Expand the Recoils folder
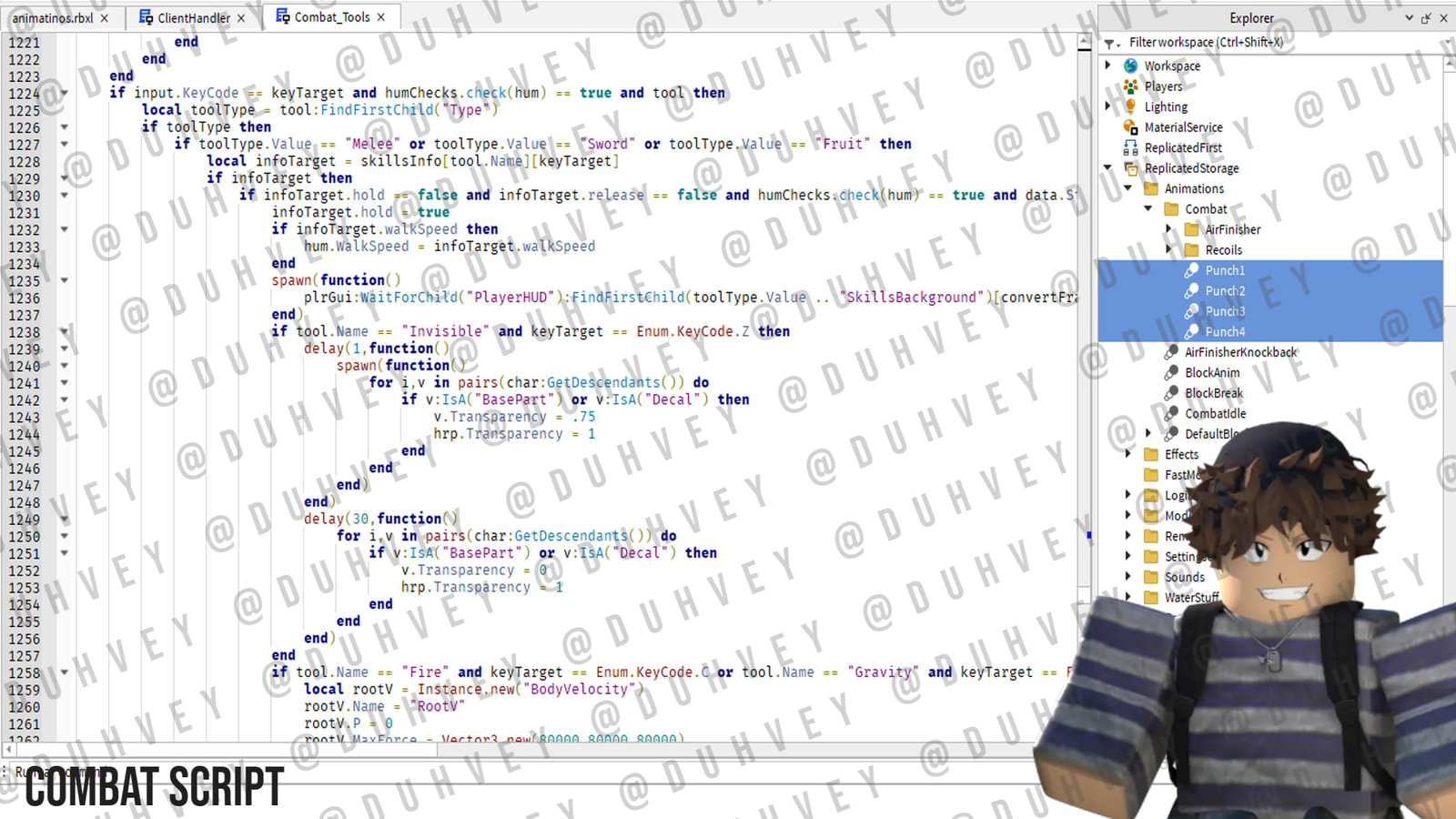Image resolution: width=1456 pixels, height=819 pixels. 1168,250
